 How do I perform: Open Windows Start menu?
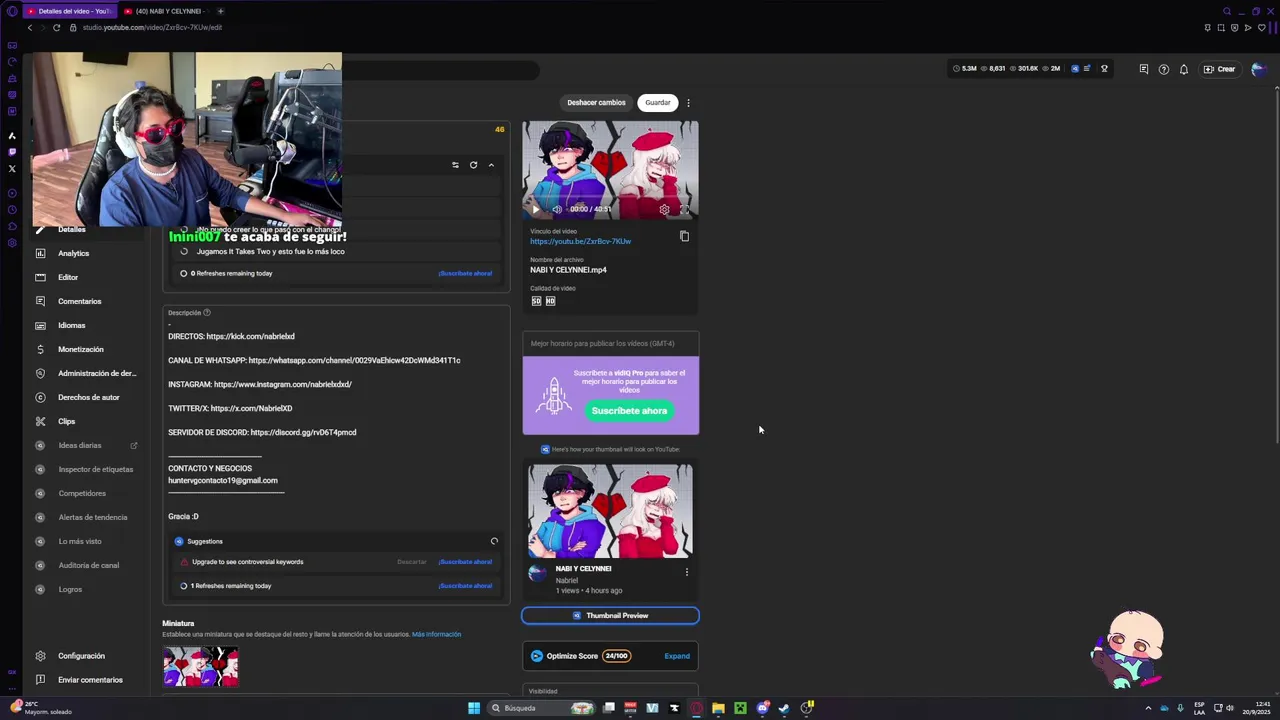474,708
